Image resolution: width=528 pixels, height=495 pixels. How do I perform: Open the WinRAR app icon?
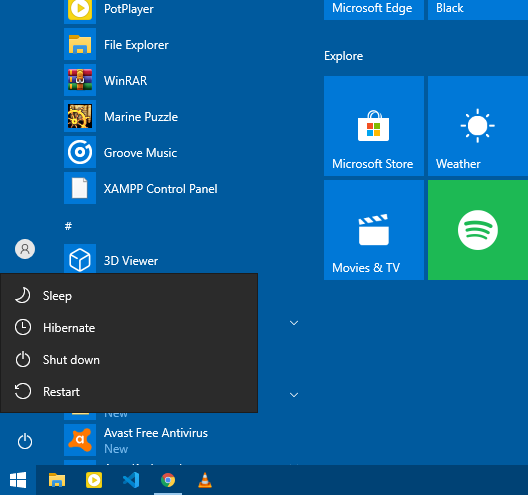click(x=80, y=80)
